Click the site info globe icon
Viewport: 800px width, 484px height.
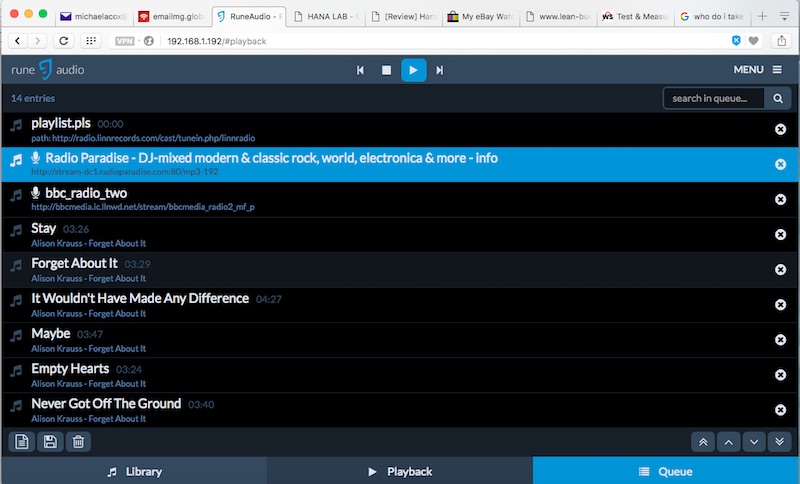(148, 41)
